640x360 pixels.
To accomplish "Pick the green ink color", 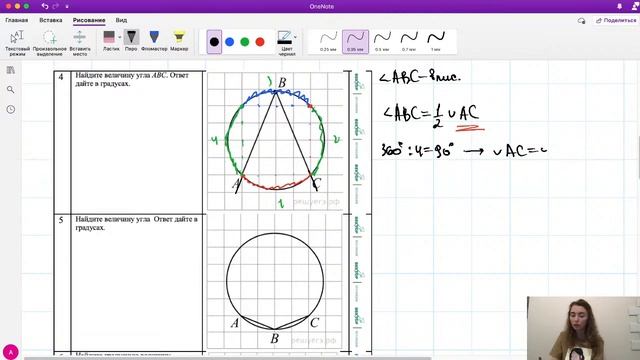I will (245, 42).
